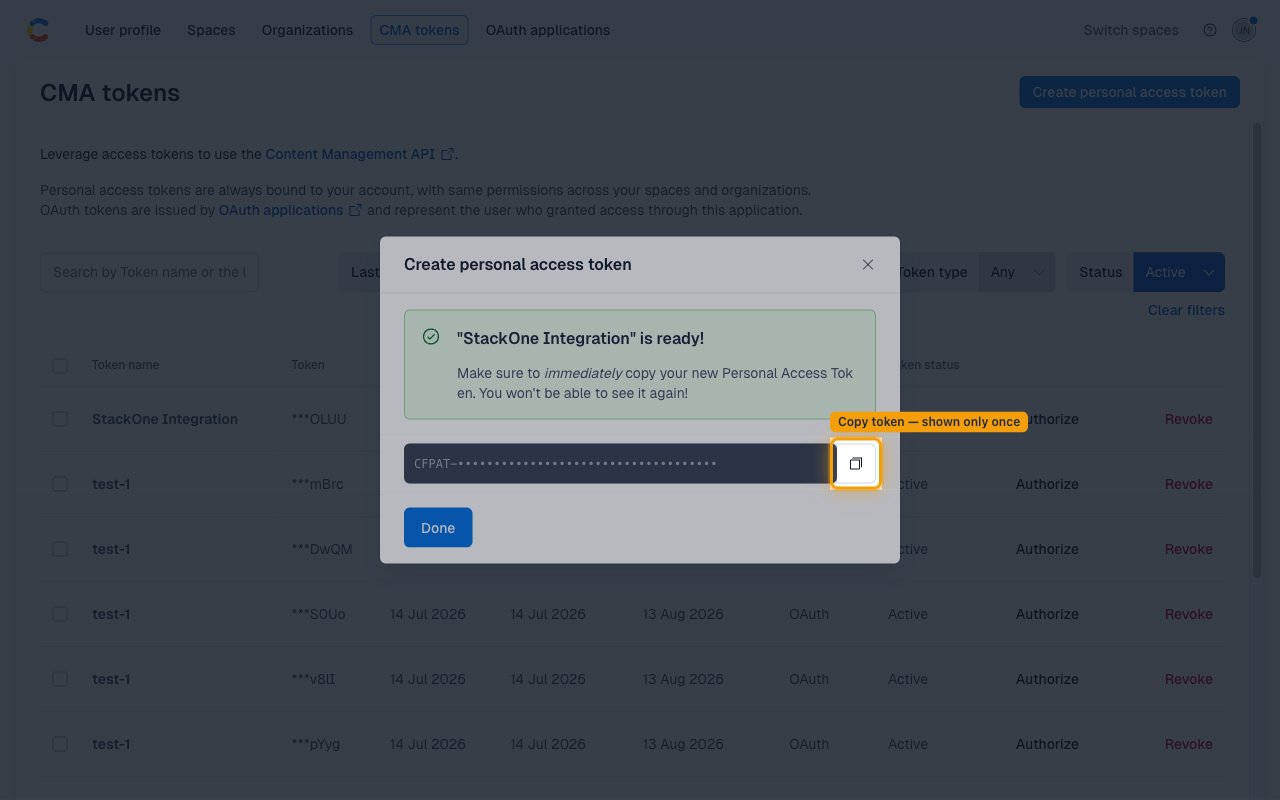
Task: Revoke the StackOne Integration token
Action: click(x=1189, y=419)
